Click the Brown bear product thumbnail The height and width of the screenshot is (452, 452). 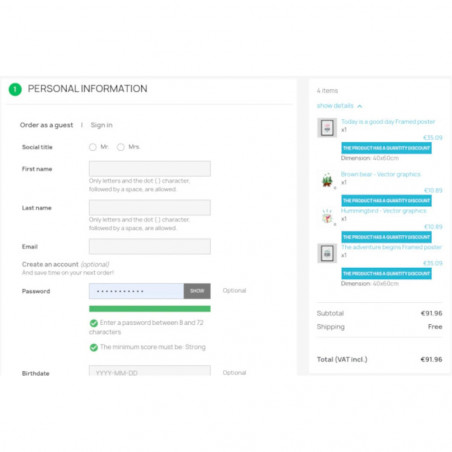point(327,180)
